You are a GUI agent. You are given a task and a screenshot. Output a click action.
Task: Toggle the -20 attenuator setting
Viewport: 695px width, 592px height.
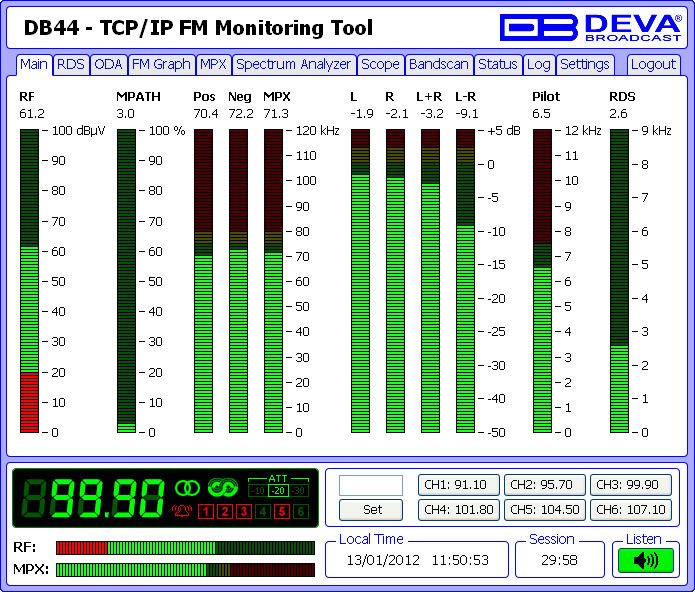point(279,490)
